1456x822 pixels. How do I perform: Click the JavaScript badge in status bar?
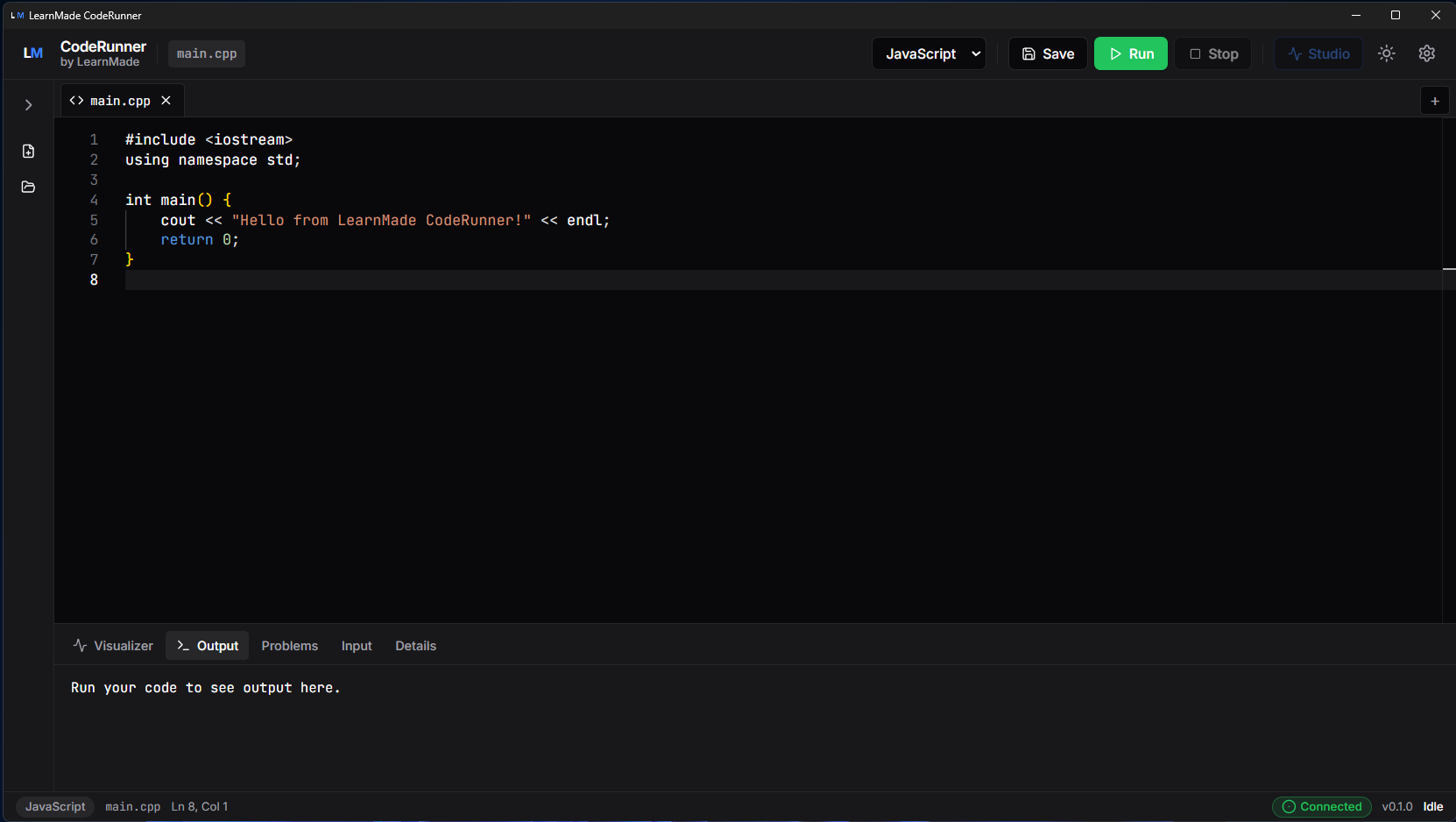point(55,806)
